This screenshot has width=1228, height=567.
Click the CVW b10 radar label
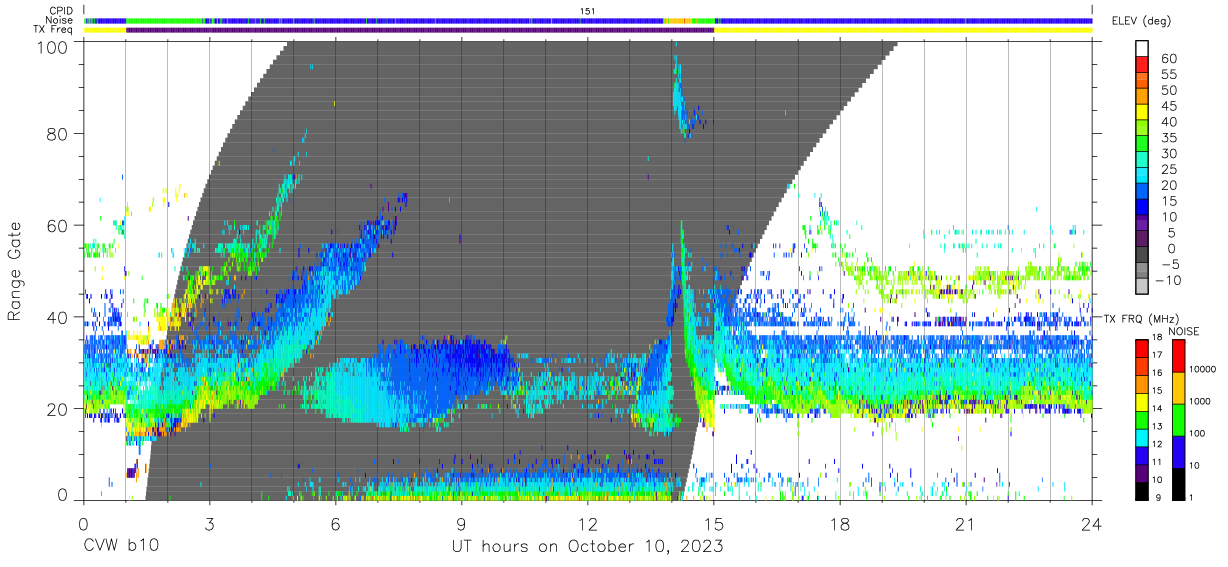pyautogui.click(x=120, y=547)
